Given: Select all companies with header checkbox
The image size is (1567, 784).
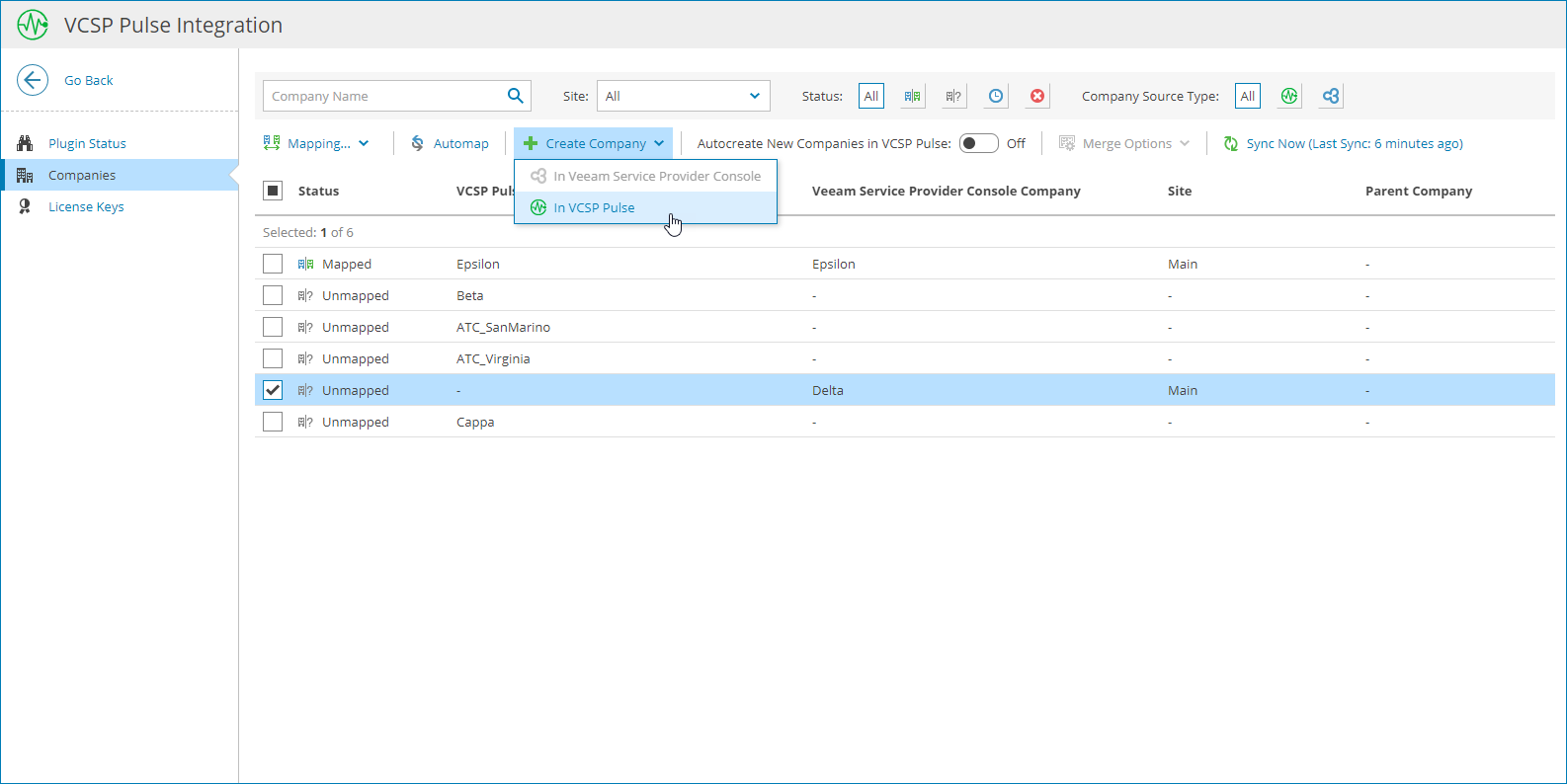Looking at the screenshot, I should 273,191.
